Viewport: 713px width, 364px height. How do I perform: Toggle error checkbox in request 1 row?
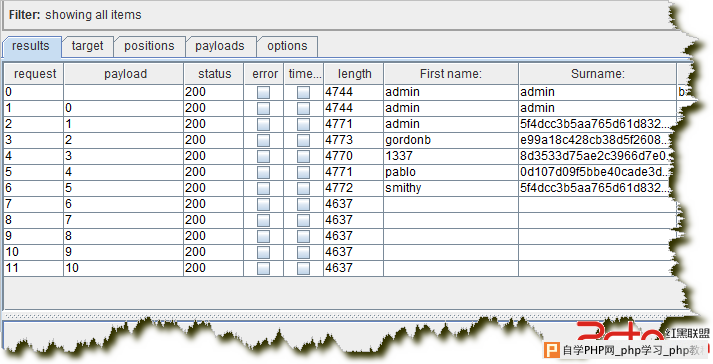(263, 108)
